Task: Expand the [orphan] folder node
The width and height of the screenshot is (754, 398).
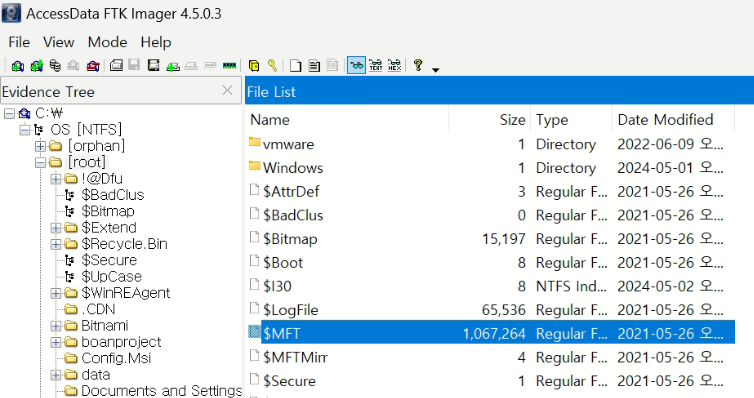Action: click(40, 146)
